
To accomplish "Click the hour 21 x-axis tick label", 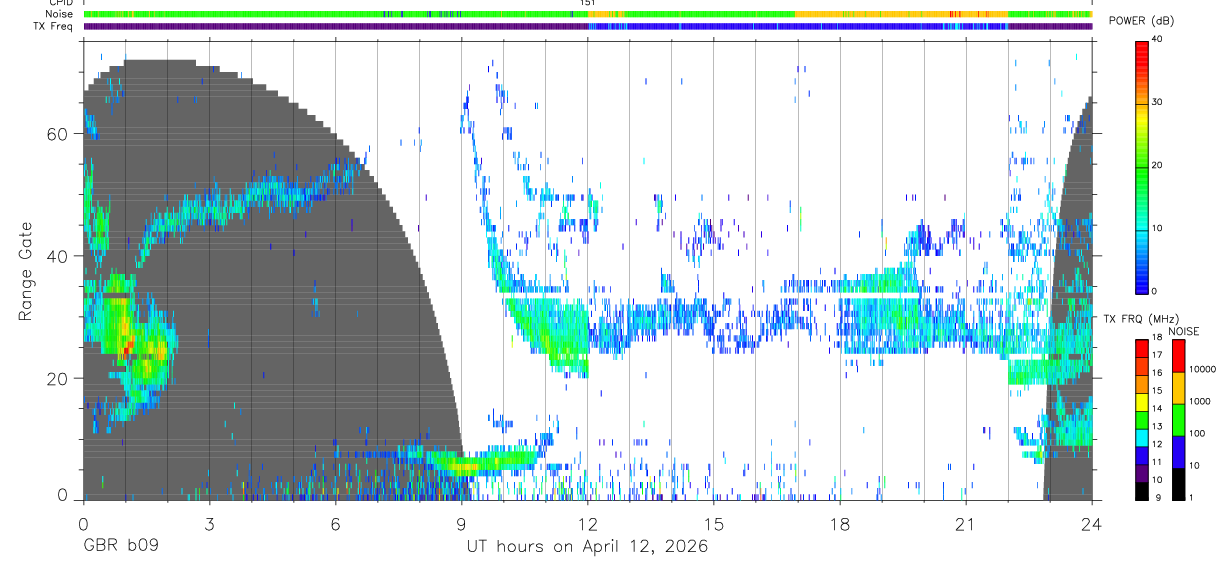I will click(x=966, y=524).
